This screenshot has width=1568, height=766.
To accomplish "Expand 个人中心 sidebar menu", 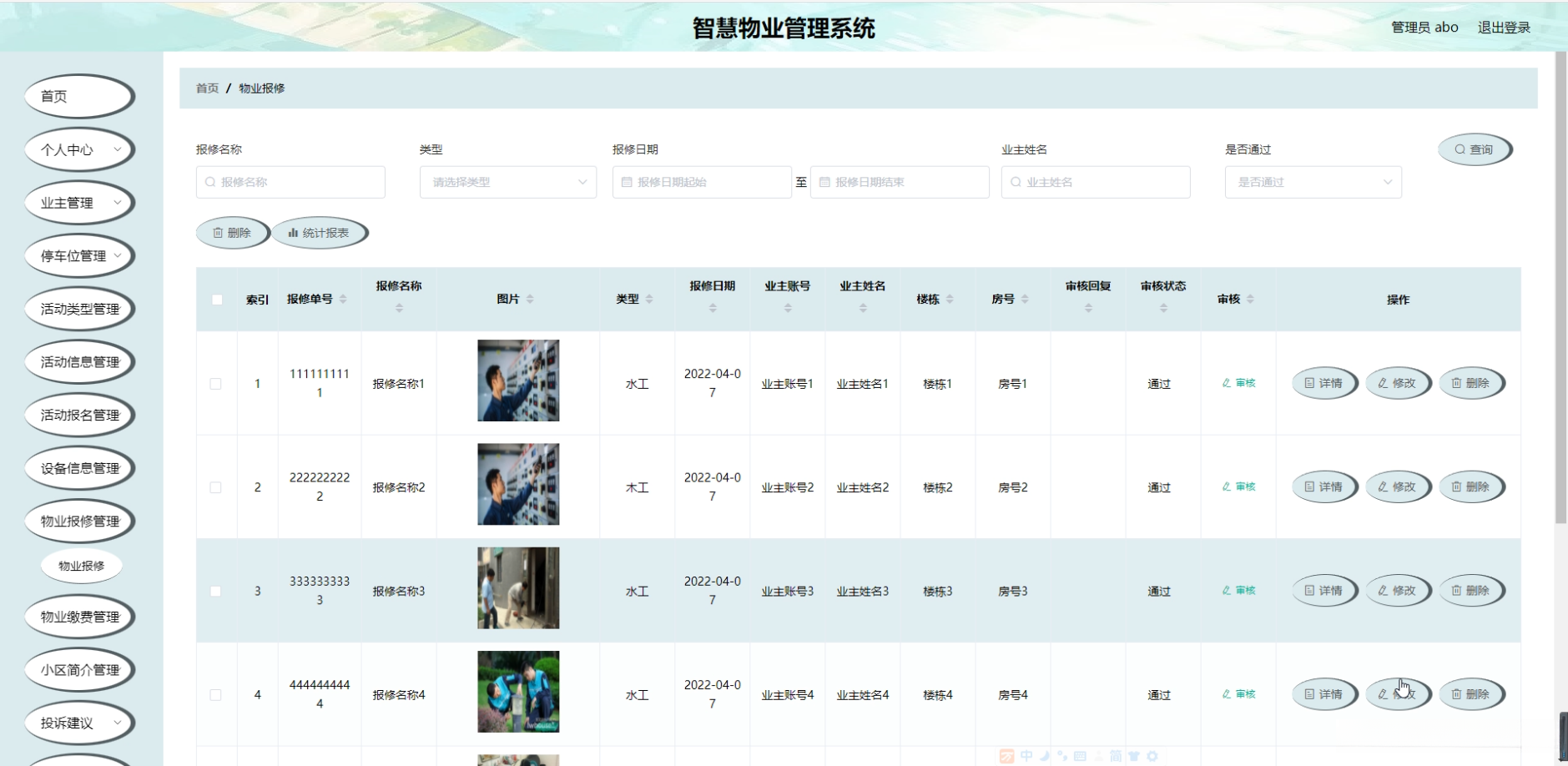I will tap(79, 150).
